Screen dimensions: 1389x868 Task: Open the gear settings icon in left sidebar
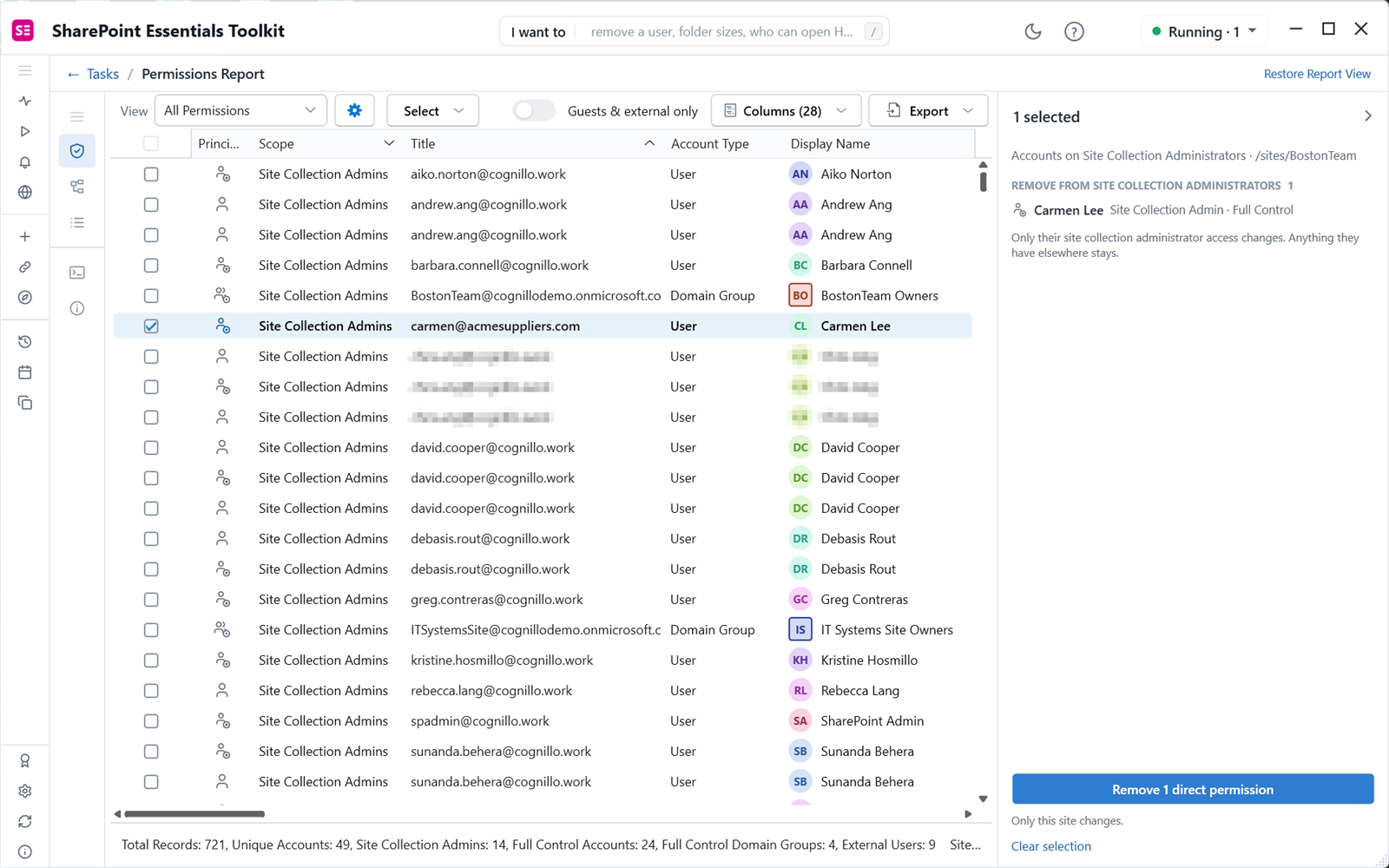click(x=25, y=791)
